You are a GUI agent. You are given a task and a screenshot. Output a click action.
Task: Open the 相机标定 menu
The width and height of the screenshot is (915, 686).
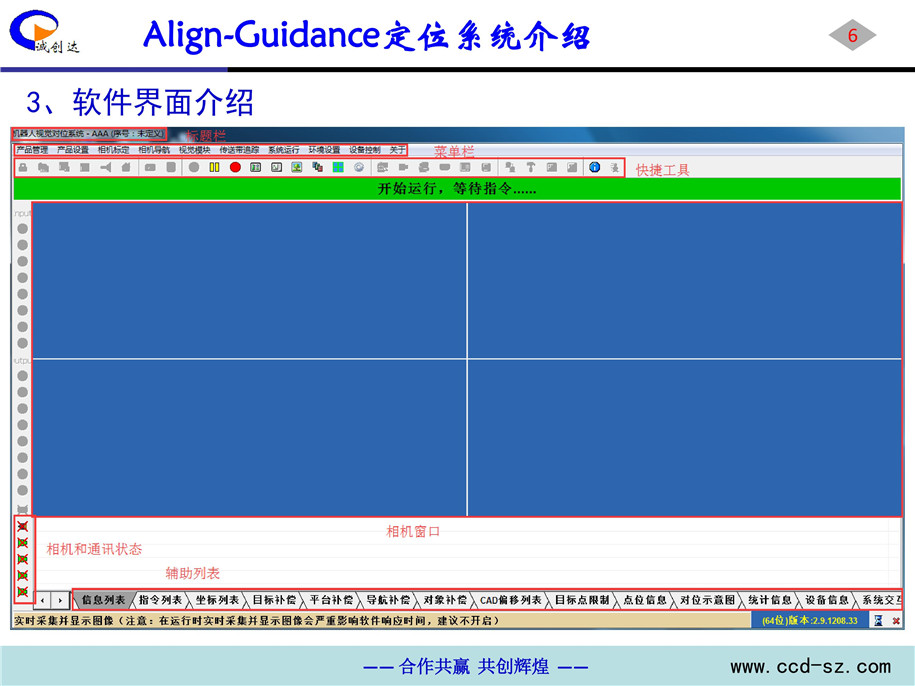click(113, 150)
